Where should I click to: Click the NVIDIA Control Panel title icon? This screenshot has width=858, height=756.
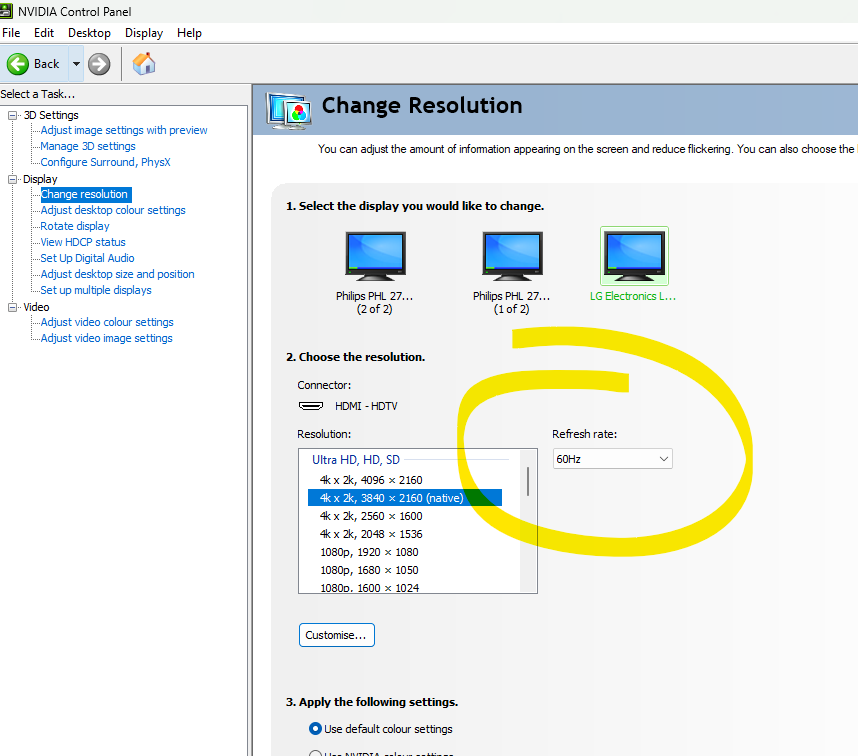6,11
